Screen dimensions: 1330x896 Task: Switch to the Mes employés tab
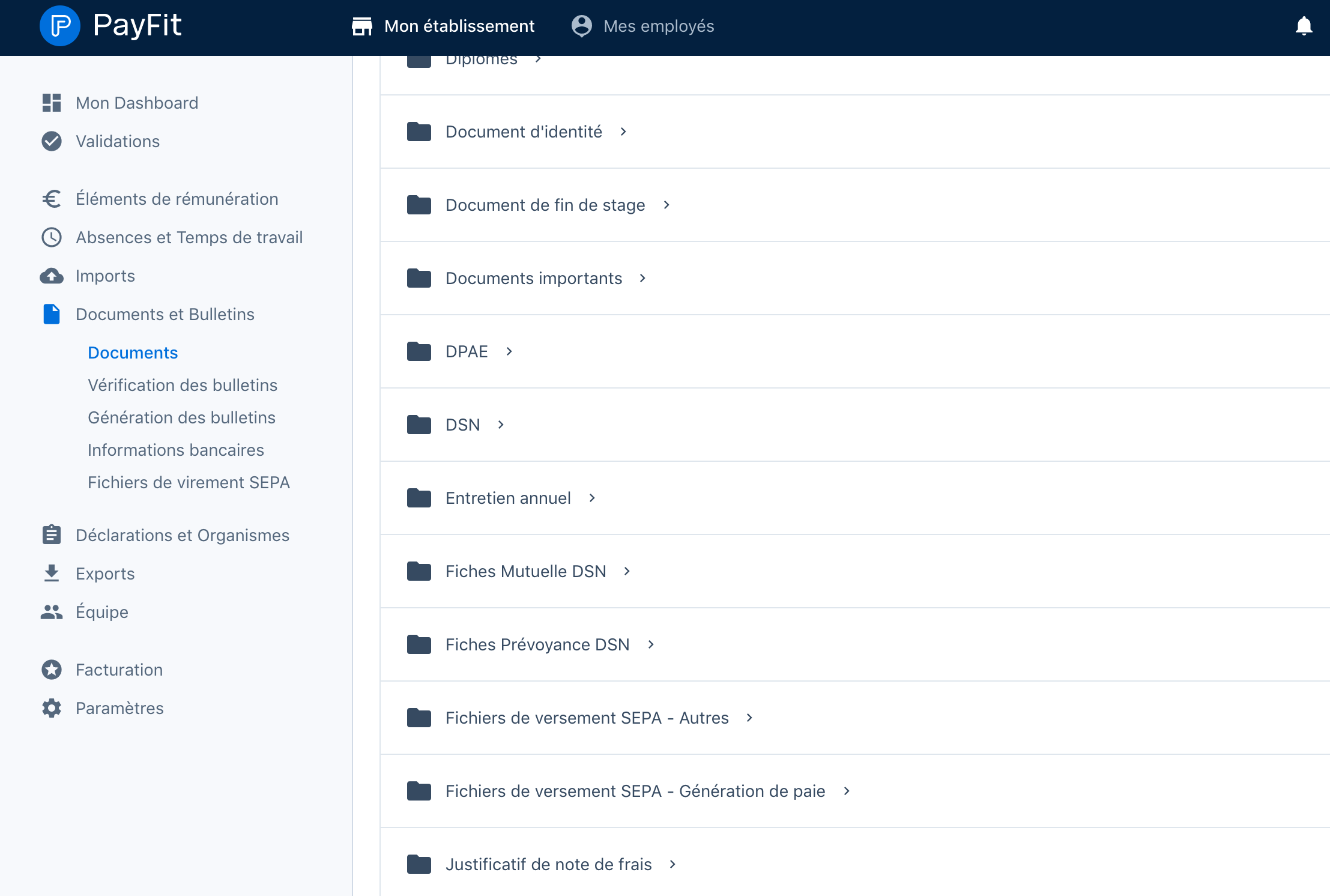(x=642, y=26)
